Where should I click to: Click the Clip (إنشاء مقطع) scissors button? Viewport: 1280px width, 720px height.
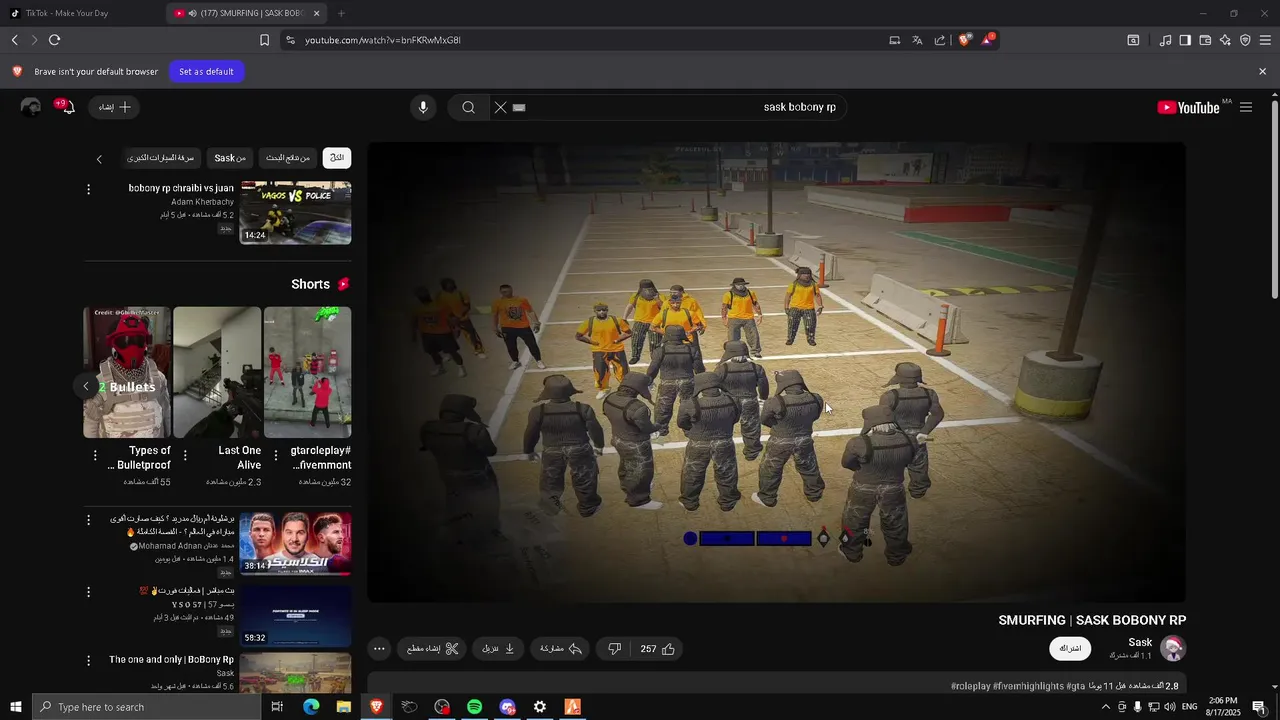pyautogui.click(x=432, y=649)
